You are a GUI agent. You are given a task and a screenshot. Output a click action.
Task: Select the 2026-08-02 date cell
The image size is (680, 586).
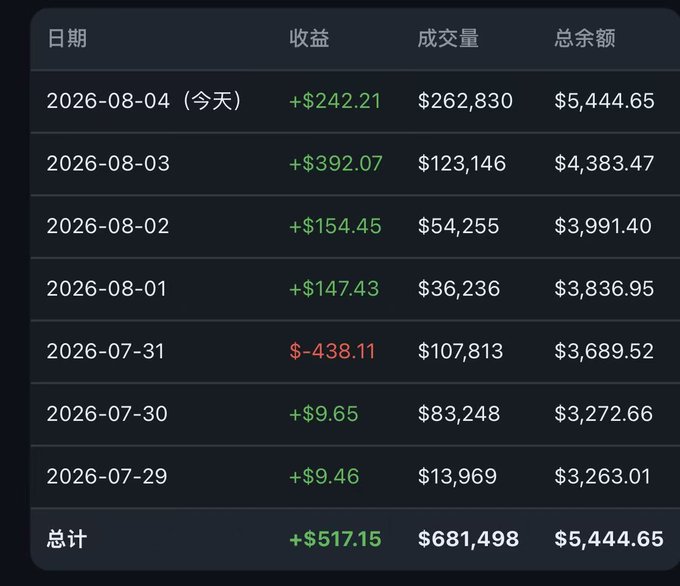click(108, 226)
